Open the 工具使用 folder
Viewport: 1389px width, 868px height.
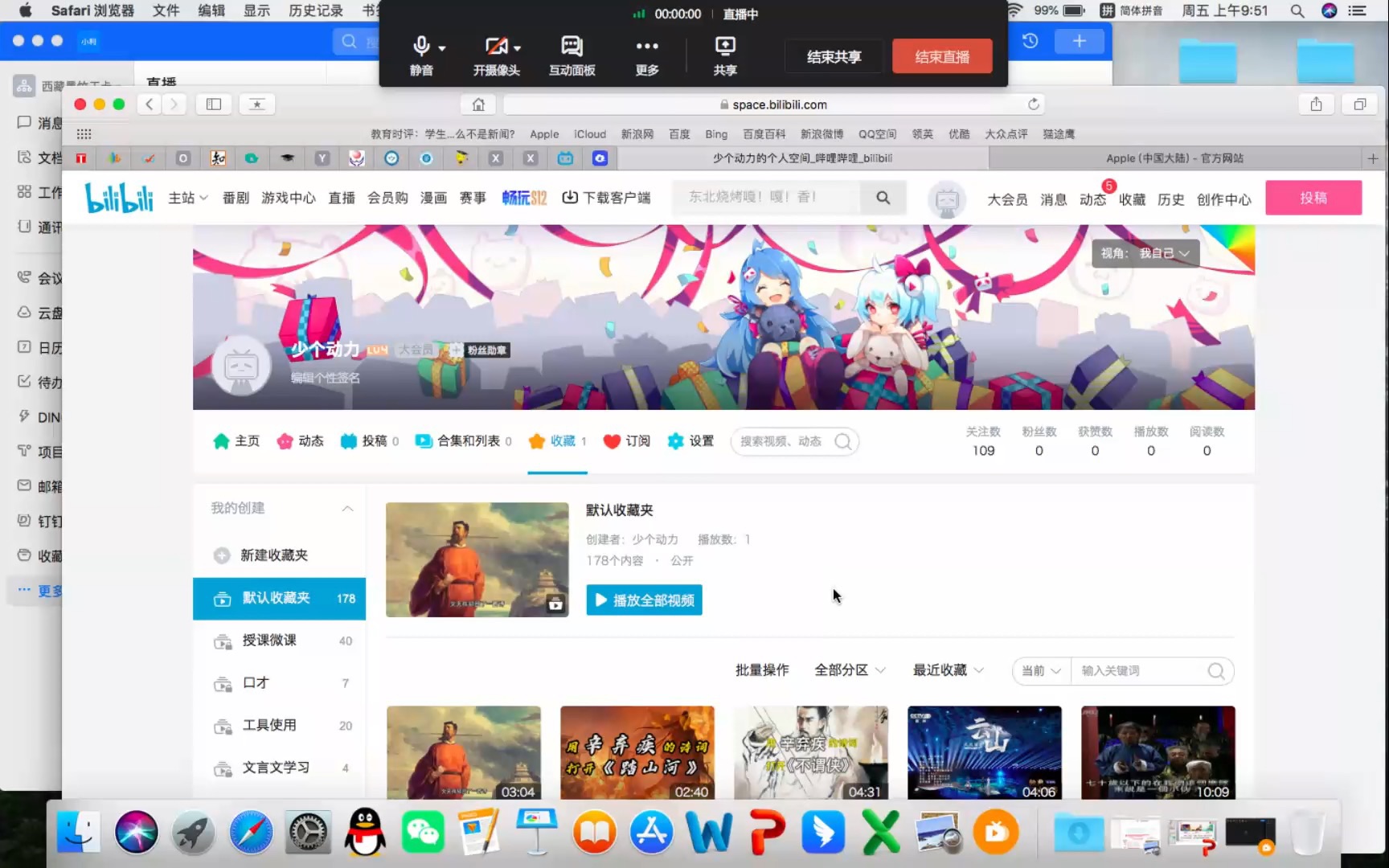click(x=279, y=726)
